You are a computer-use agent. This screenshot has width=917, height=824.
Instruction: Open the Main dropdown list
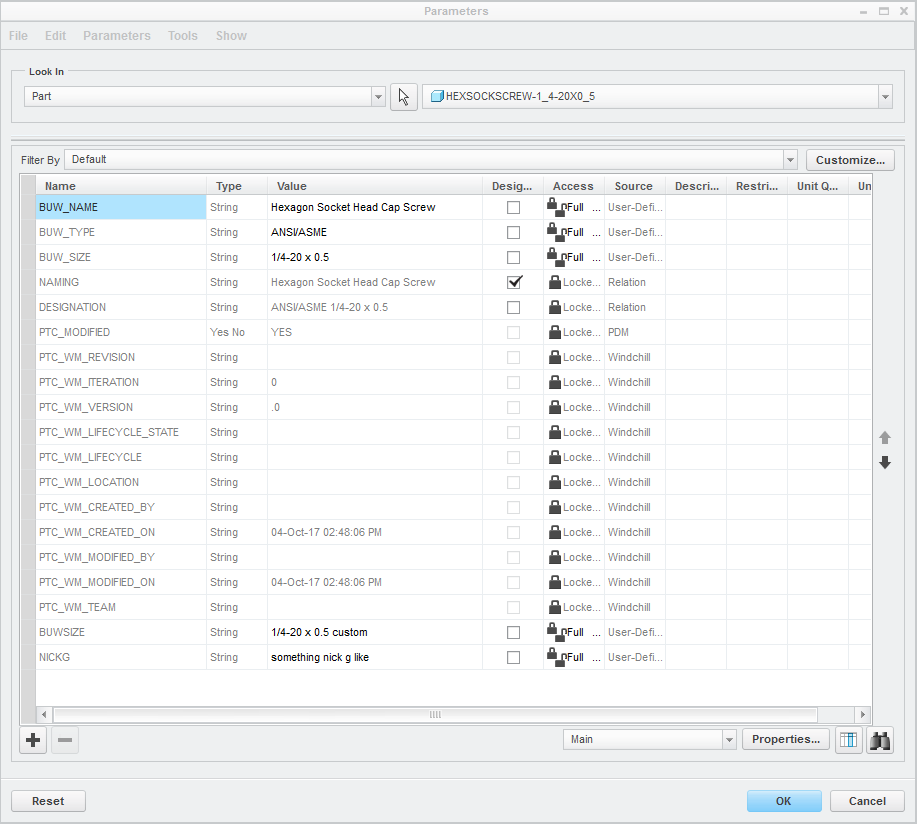point(728,740)
